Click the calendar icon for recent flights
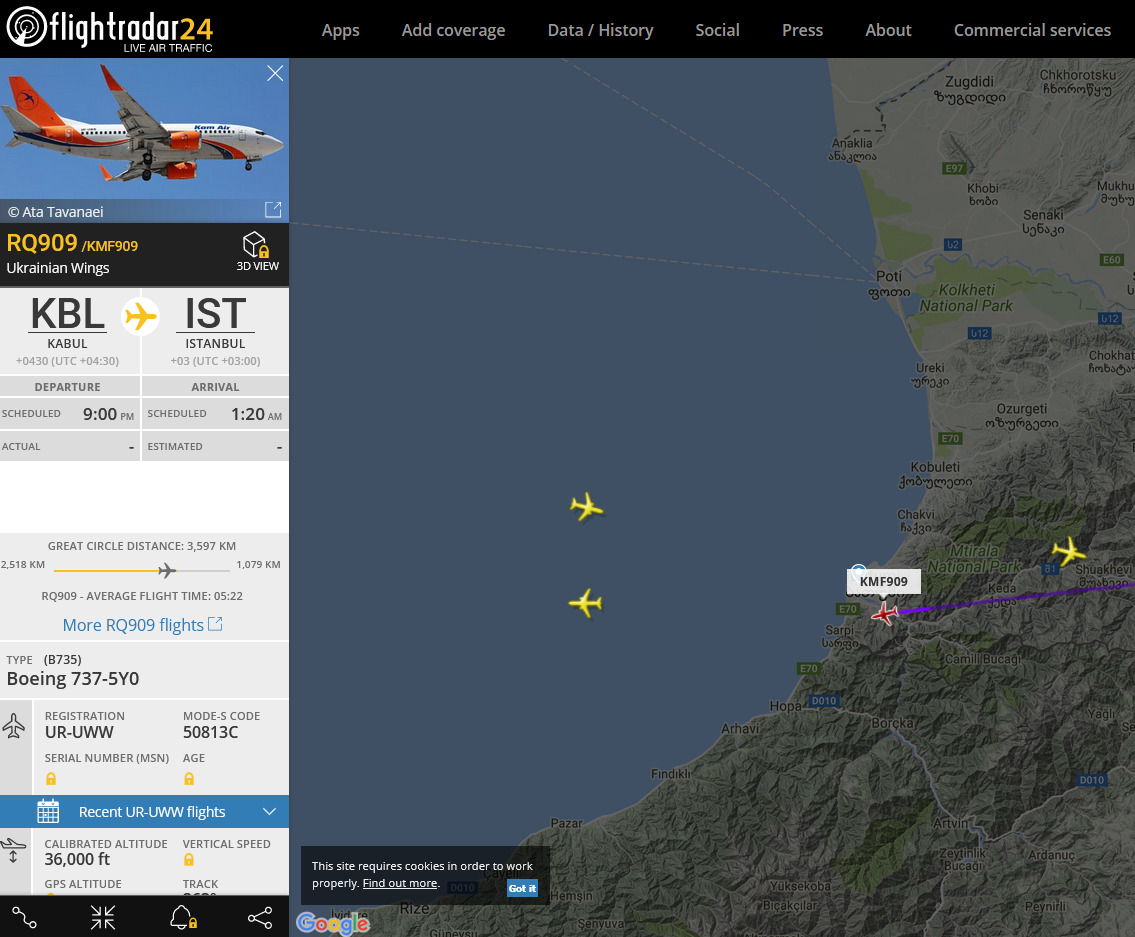Image resolution: width=1135 pixels, height=937 pixels. [x=48, y=811]
